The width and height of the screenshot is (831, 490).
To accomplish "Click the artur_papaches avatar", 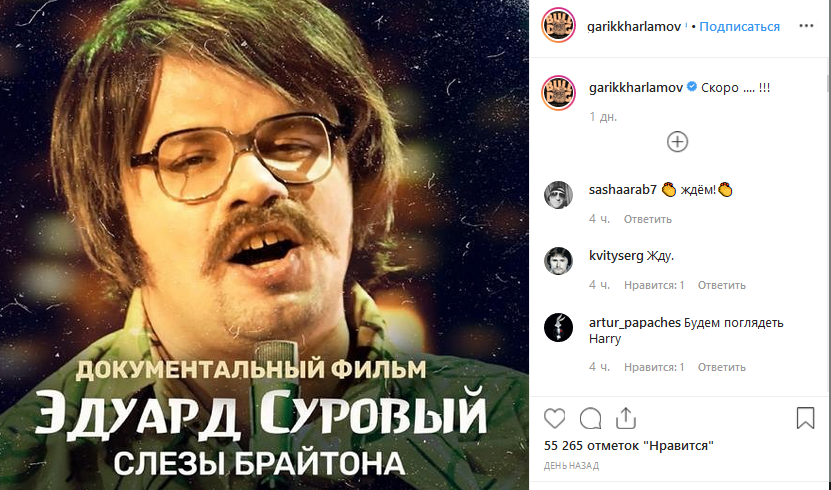I will (559, 327).
